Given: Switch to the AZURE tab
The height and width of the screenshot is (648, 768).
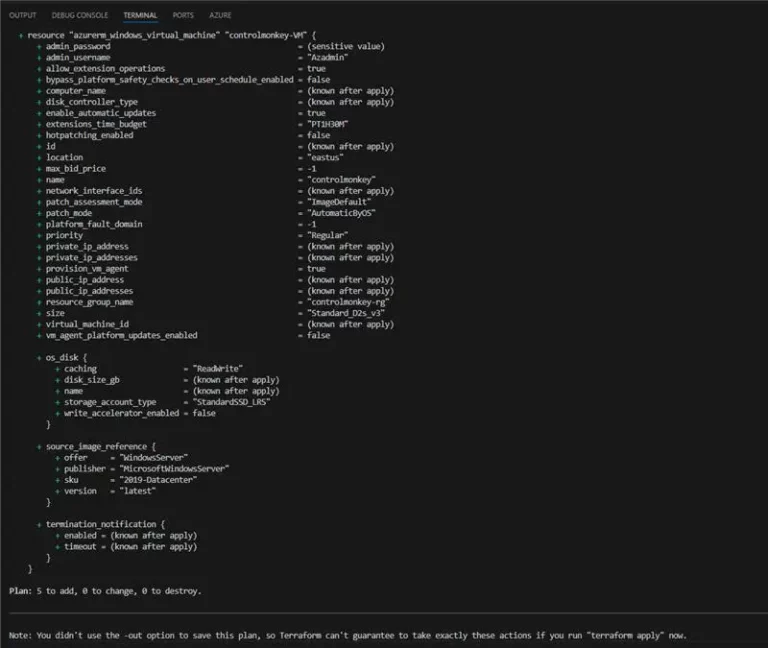Looking at the screenshot, I should [x=221, y=16].
